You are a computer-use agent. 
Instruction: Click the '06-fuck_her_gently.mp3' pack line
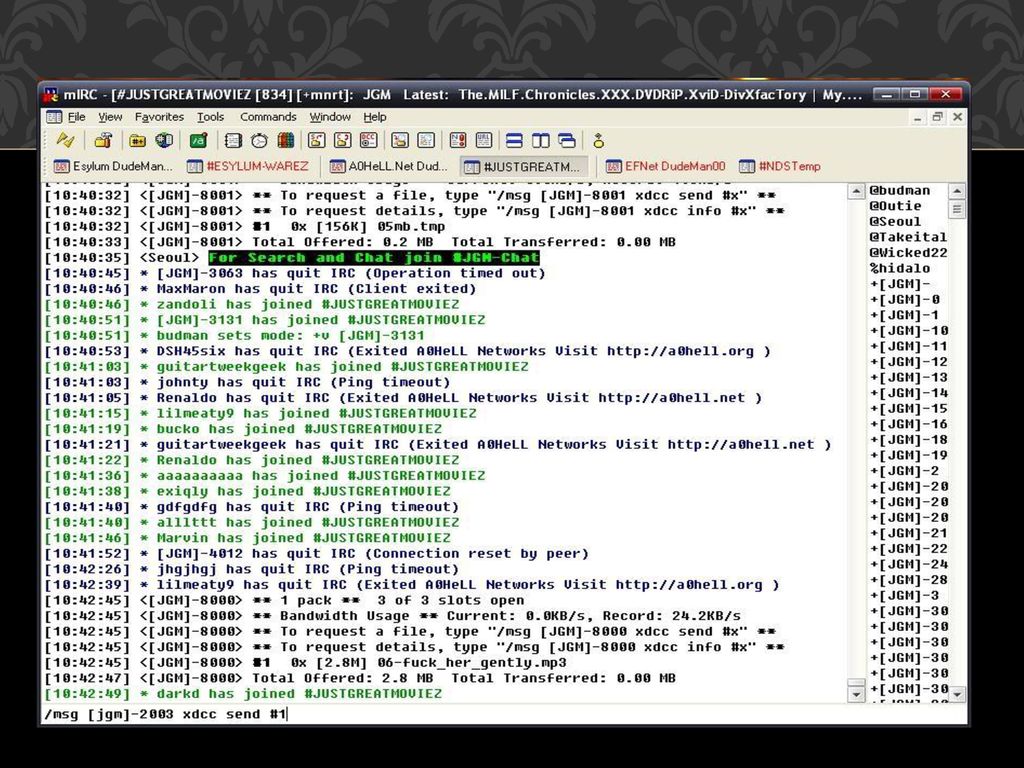tap(305, 662)
